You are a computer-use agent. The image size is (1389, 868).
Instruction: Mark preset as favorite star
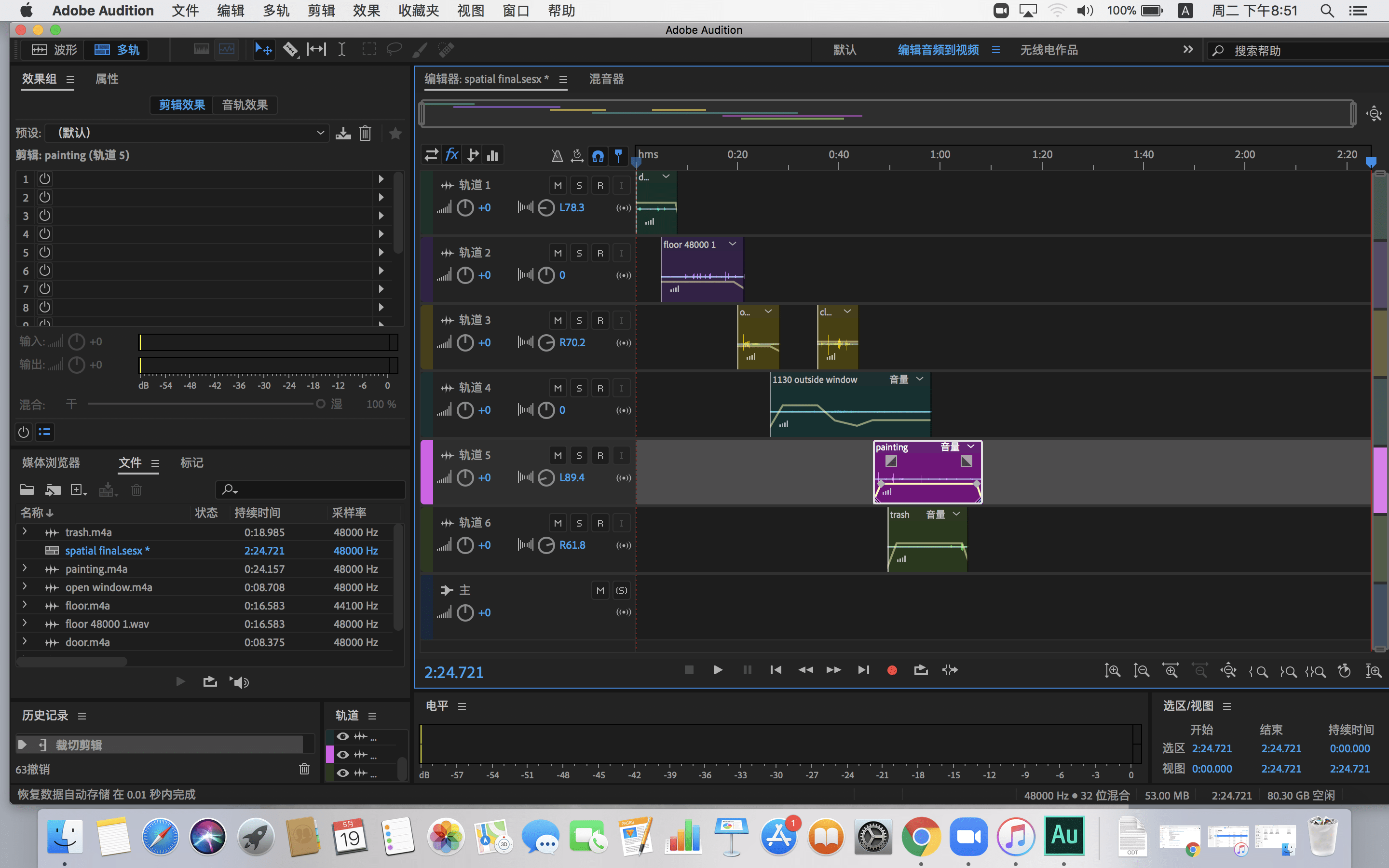(x=395, y=133)
